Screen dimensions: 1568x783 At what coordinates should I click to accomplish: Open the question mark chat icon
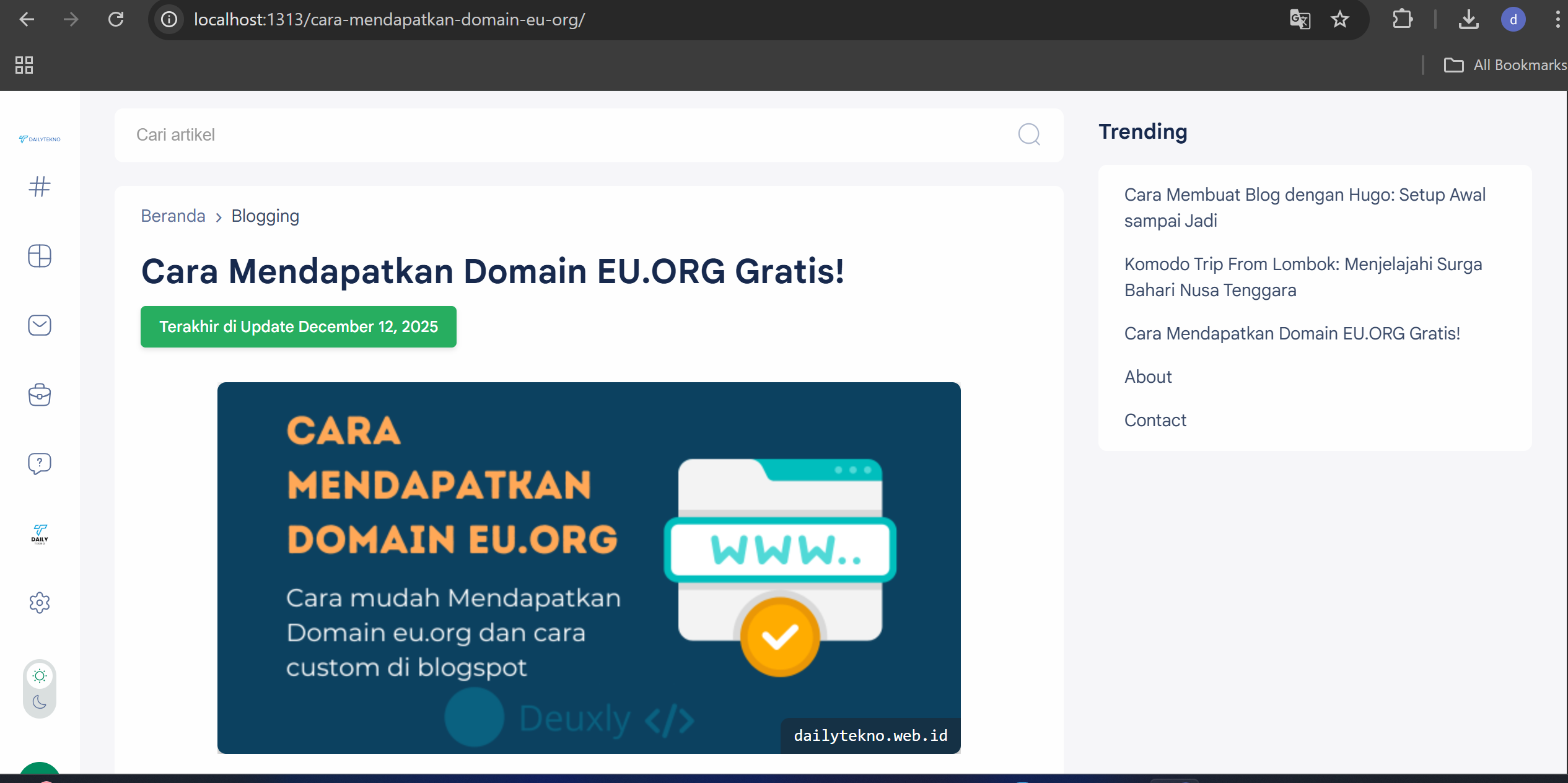pos(40,463)
